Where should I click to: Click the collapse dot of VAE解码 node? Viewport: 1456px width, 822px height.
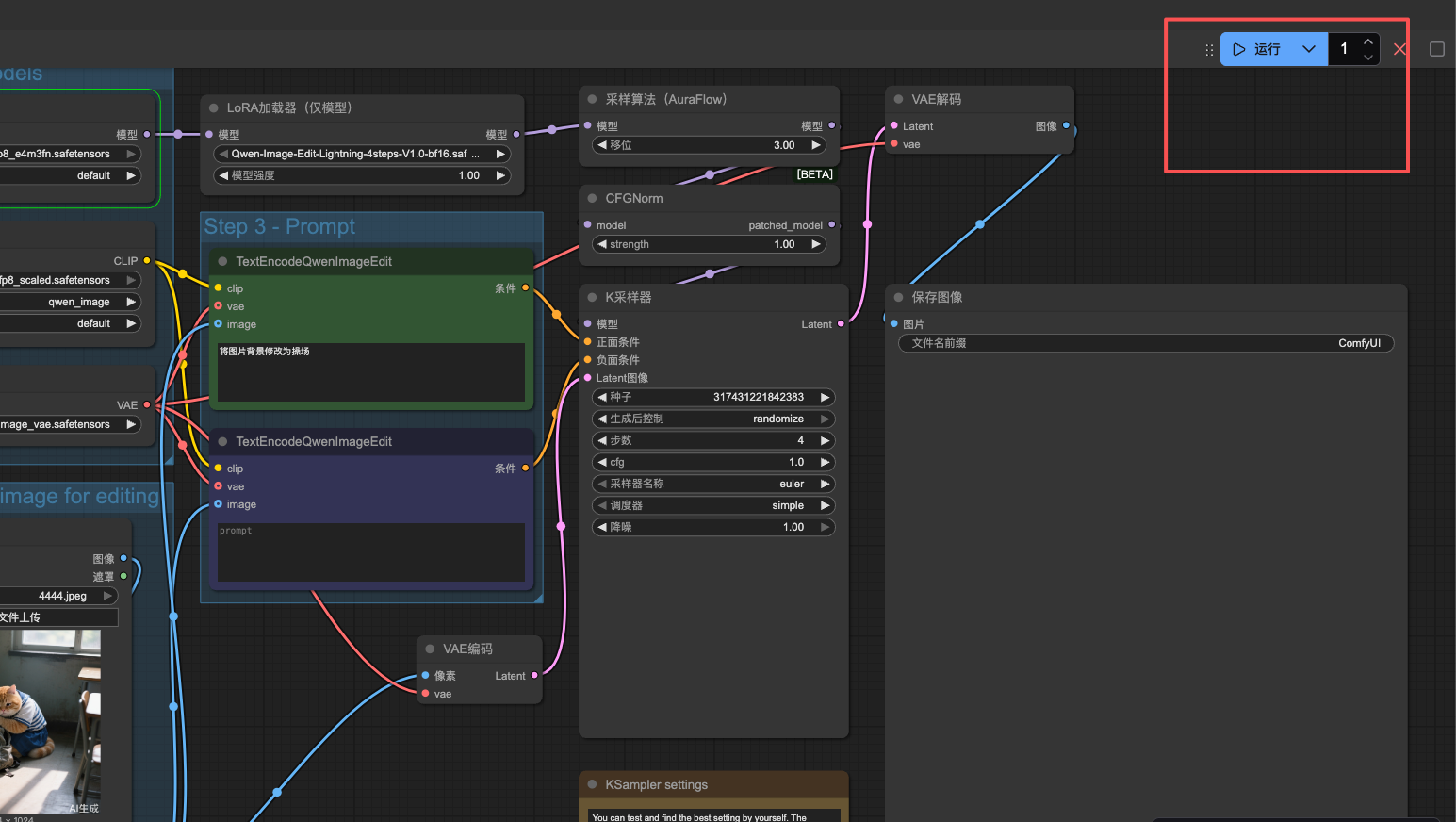click(x=898, y=99)
